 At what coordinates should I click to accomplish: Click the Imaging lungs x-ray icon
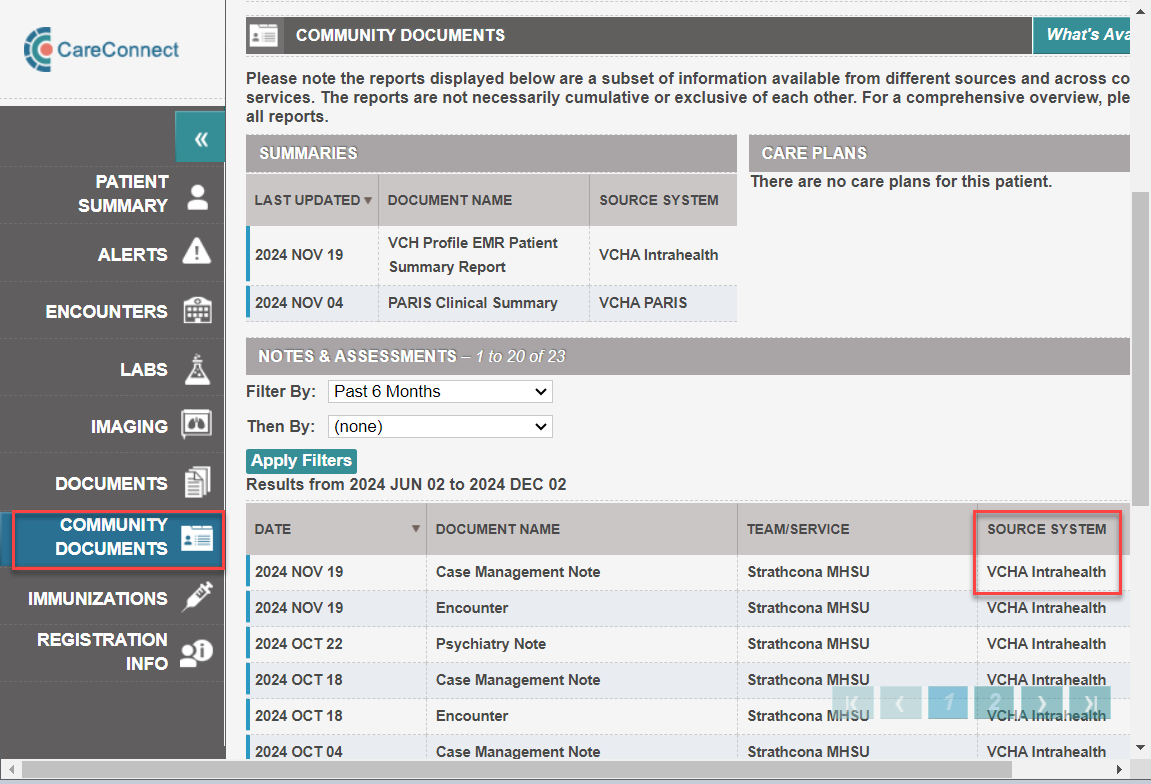click(x=196, y=426)
